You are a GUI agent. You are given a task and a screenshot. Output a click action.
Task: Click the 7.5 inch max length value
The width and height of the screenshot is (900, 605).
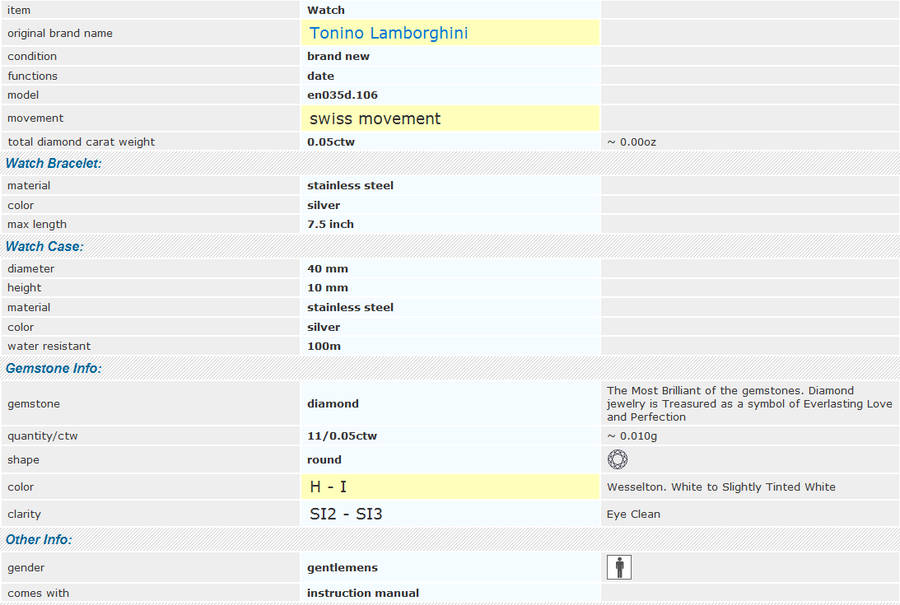[330, 224]
